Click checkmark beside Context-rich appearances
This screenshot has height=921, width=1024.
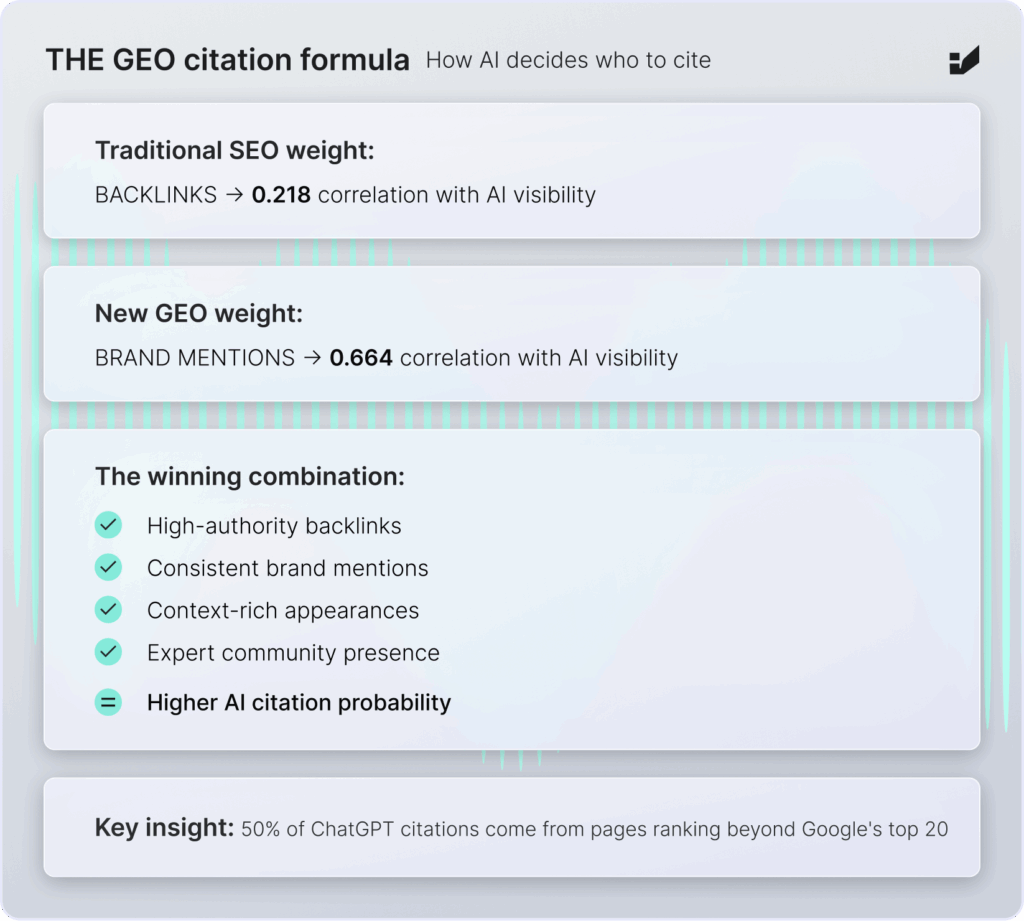(108, 609)
